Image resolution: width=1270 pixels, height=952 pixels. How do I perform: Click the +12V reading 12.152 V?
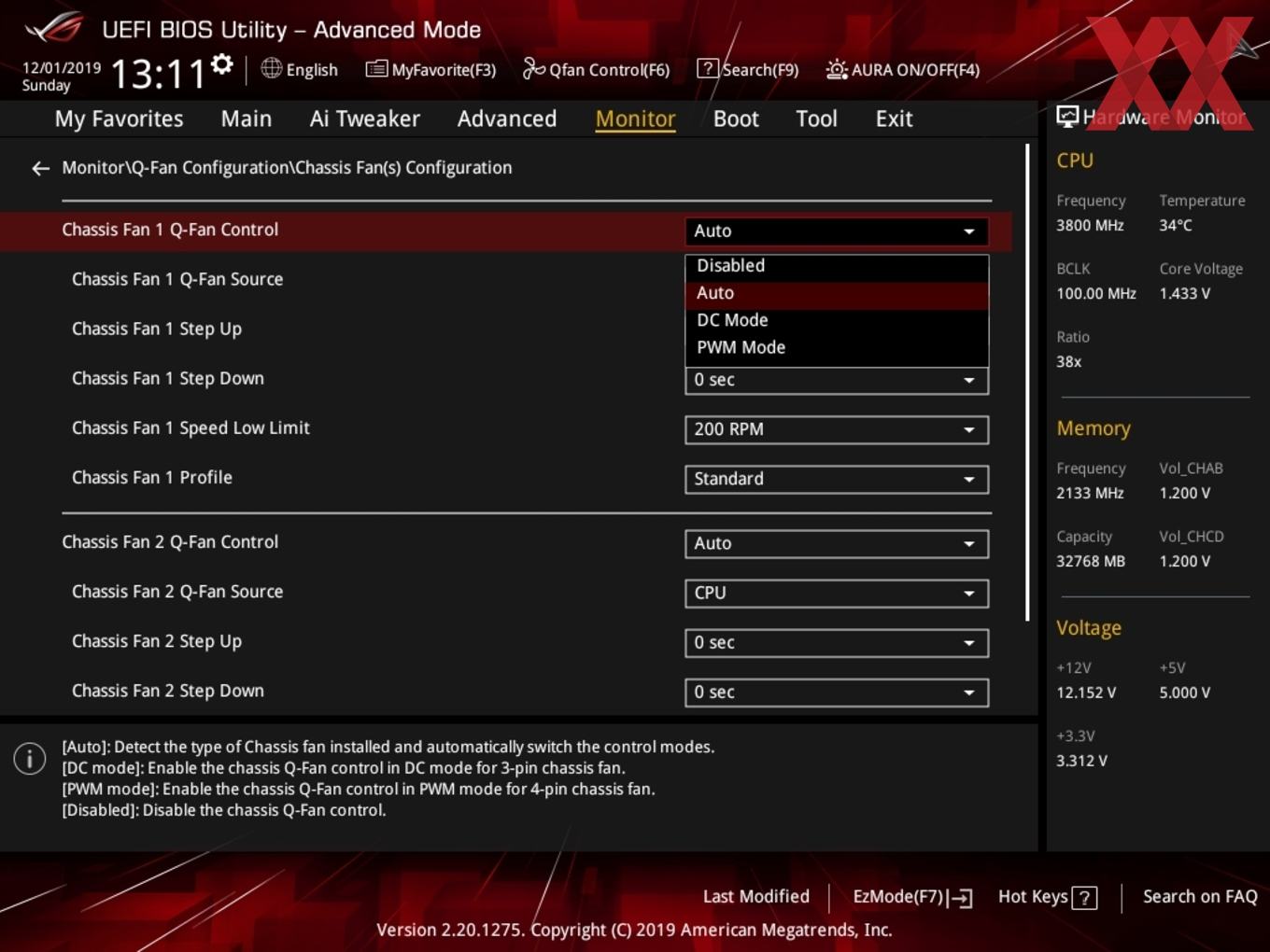point(1086,693)
